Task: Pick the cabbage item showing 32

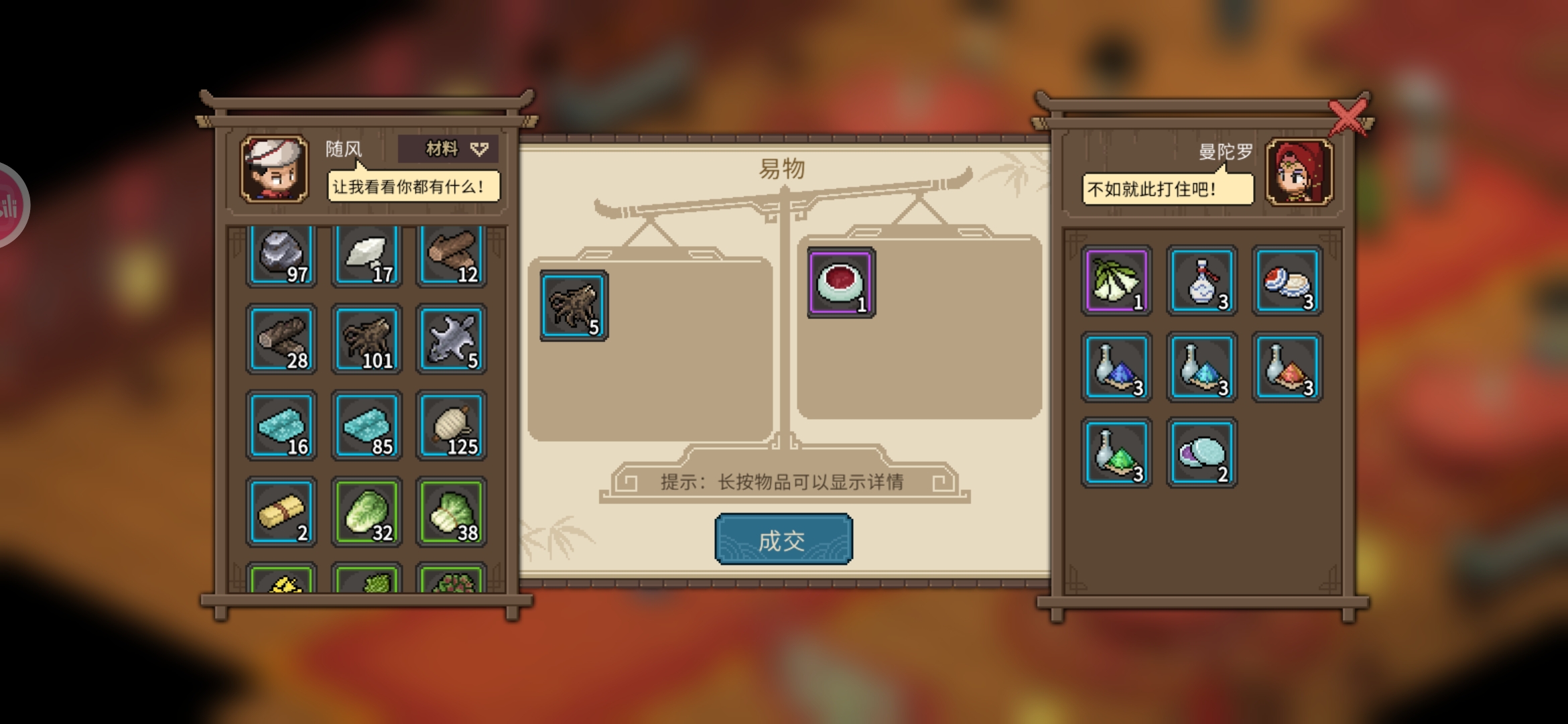Action: click(367, 511)
